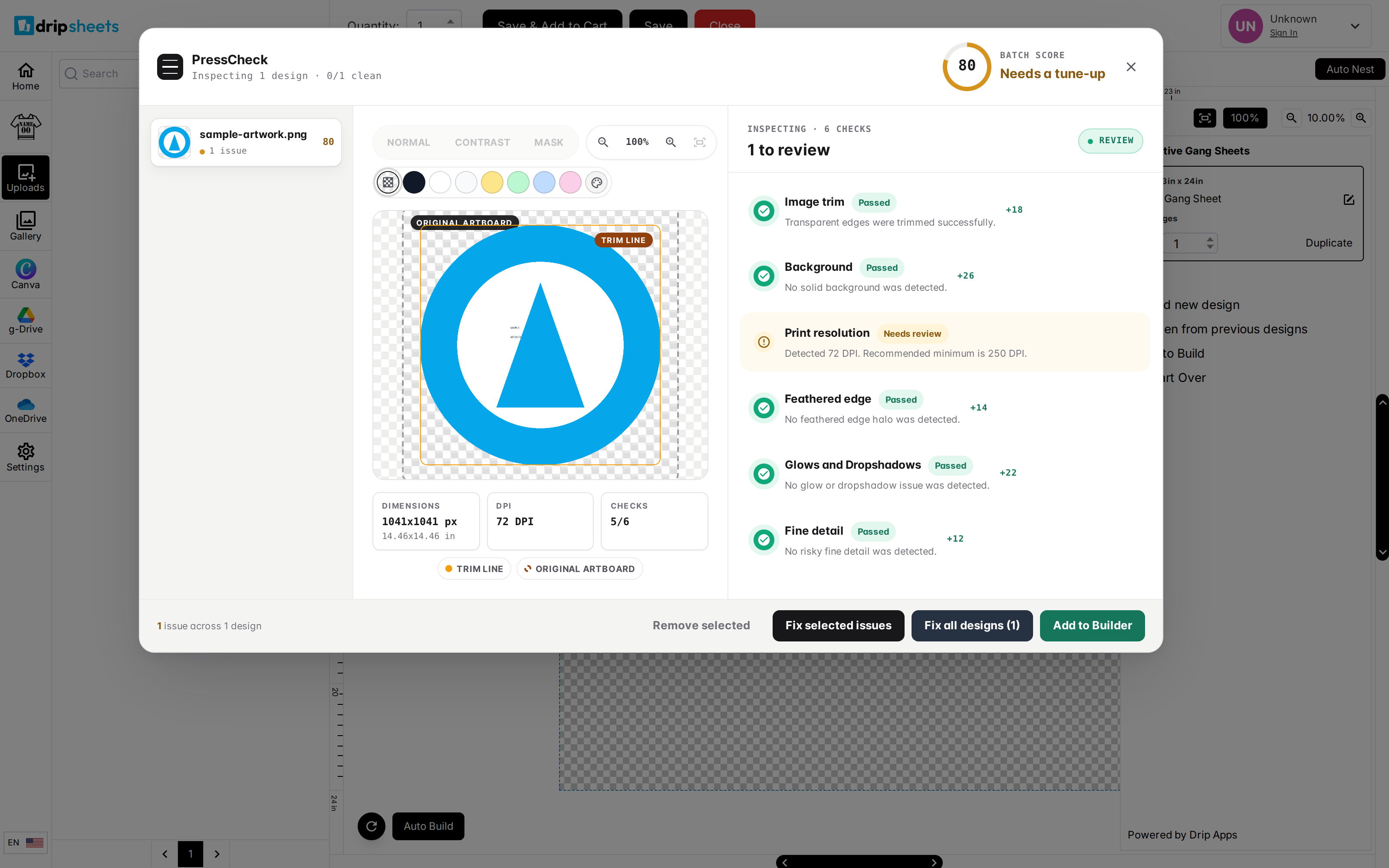Open Canva in the sidebar
The image size is (1389, 868).
[x=26, y=274]
